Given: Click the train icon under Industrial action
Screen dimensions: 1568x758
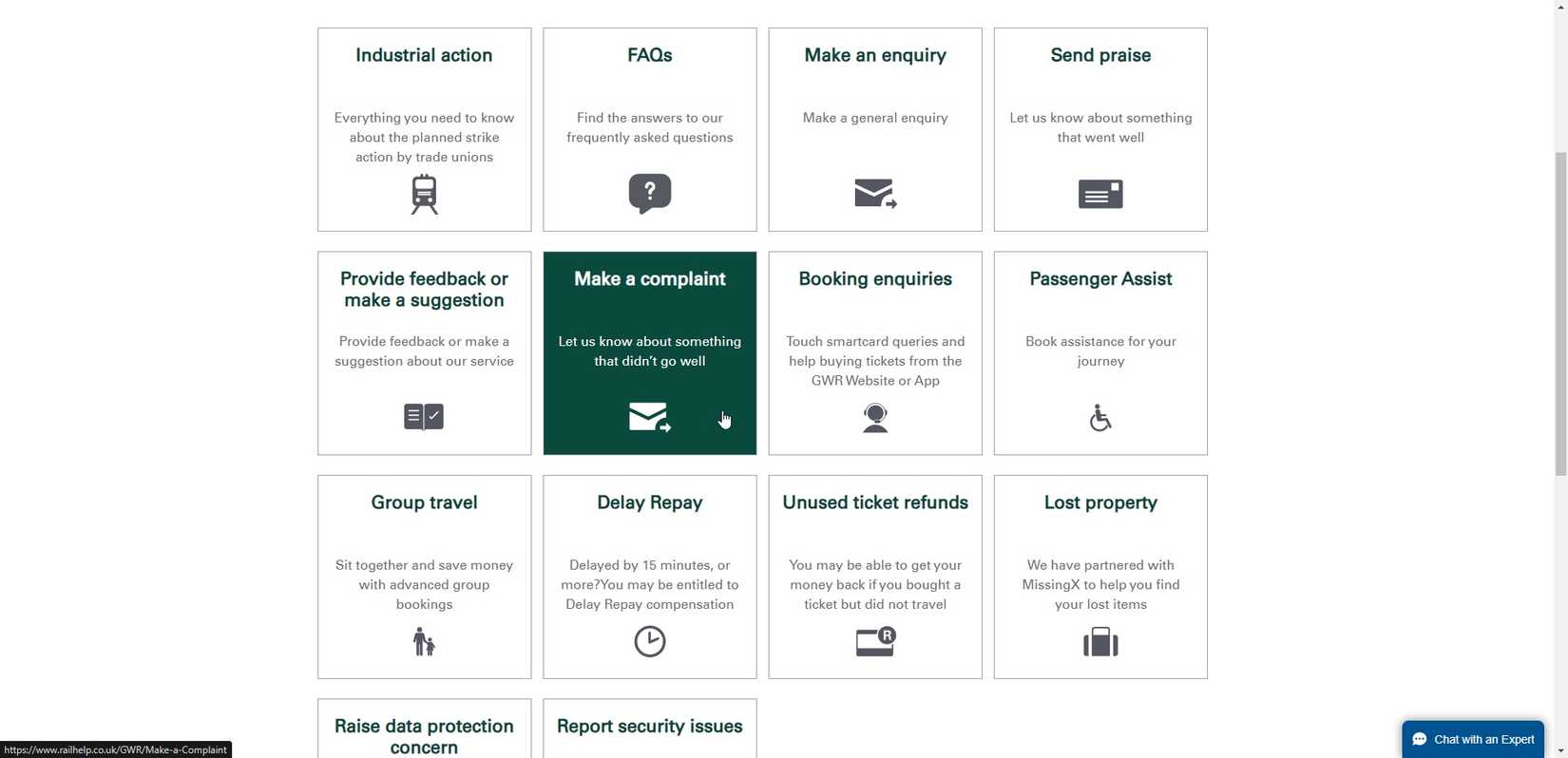Looking at the screenshot, I should tap(424, 195).
